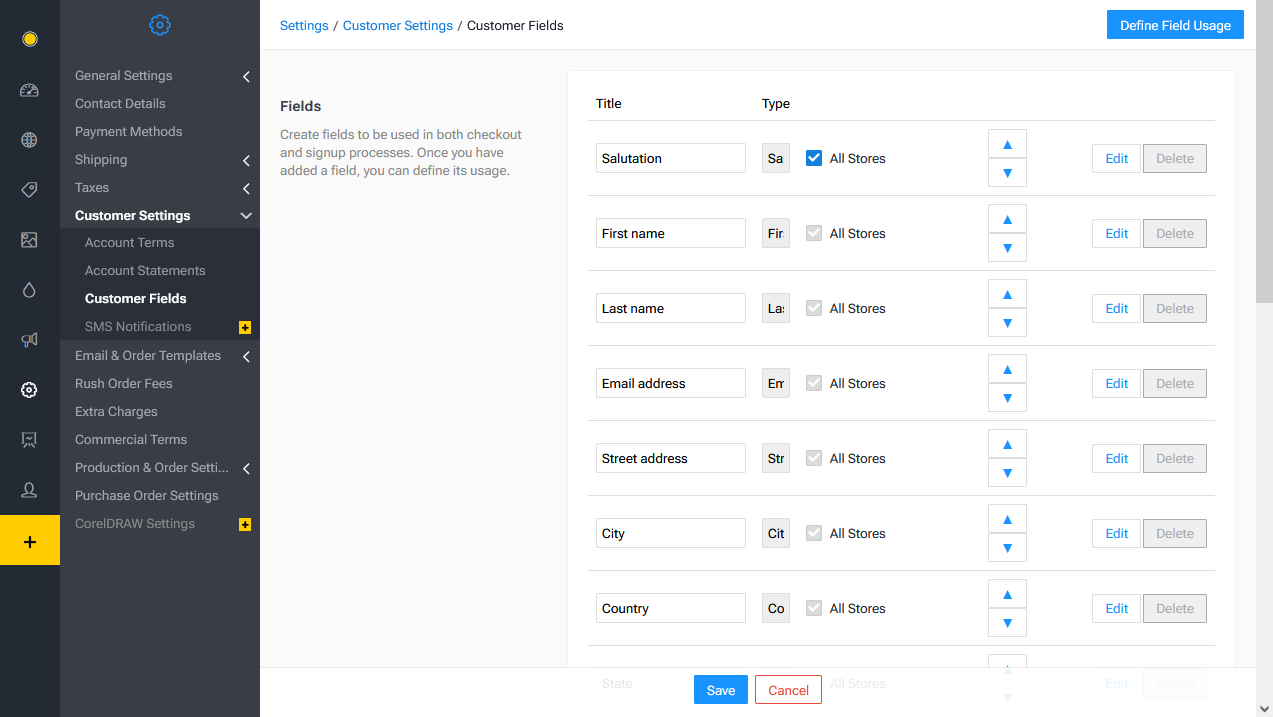This screenshot has width=1273, height=717.
Task: Click the gear settings icon in sidebar
Action: click(29, 389)
